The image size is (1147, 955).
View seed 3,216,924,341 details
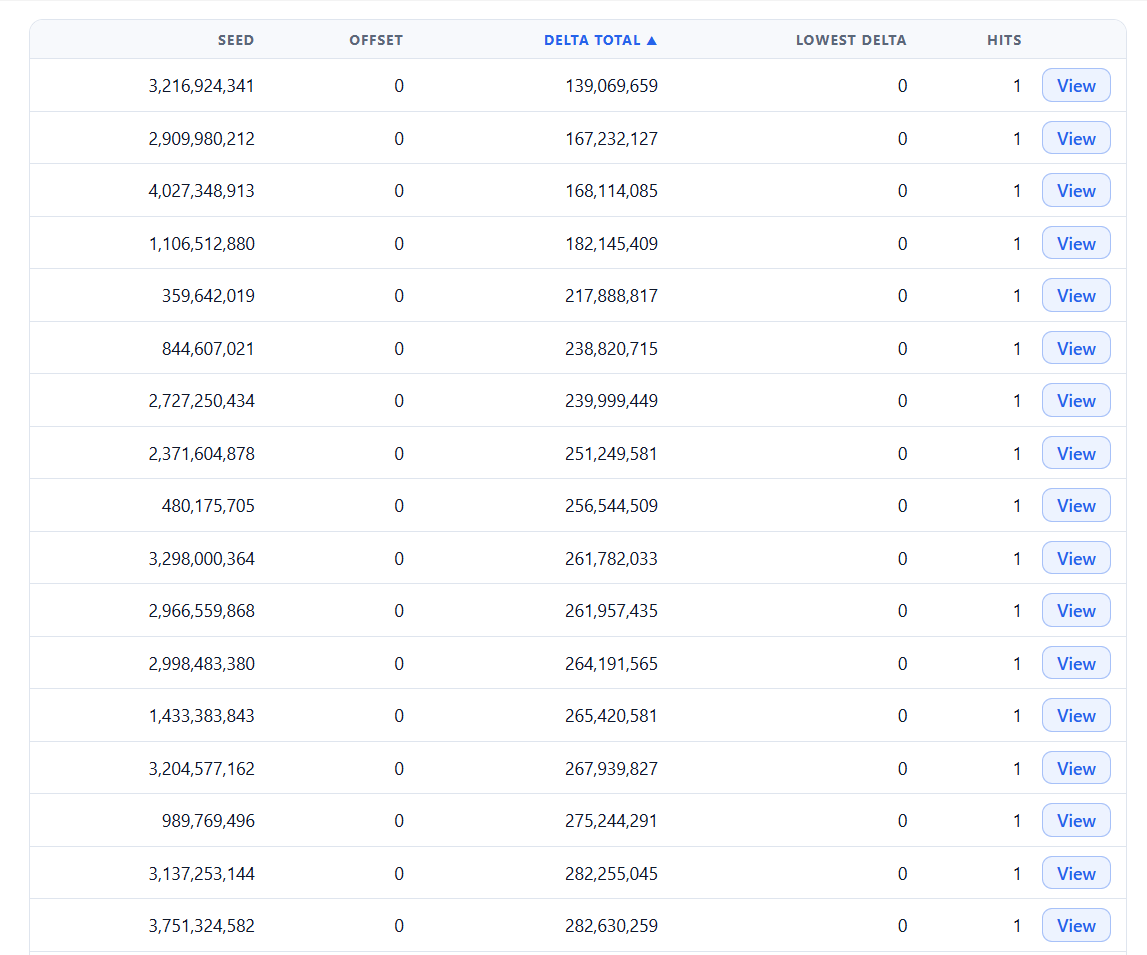pos(1076,86)
